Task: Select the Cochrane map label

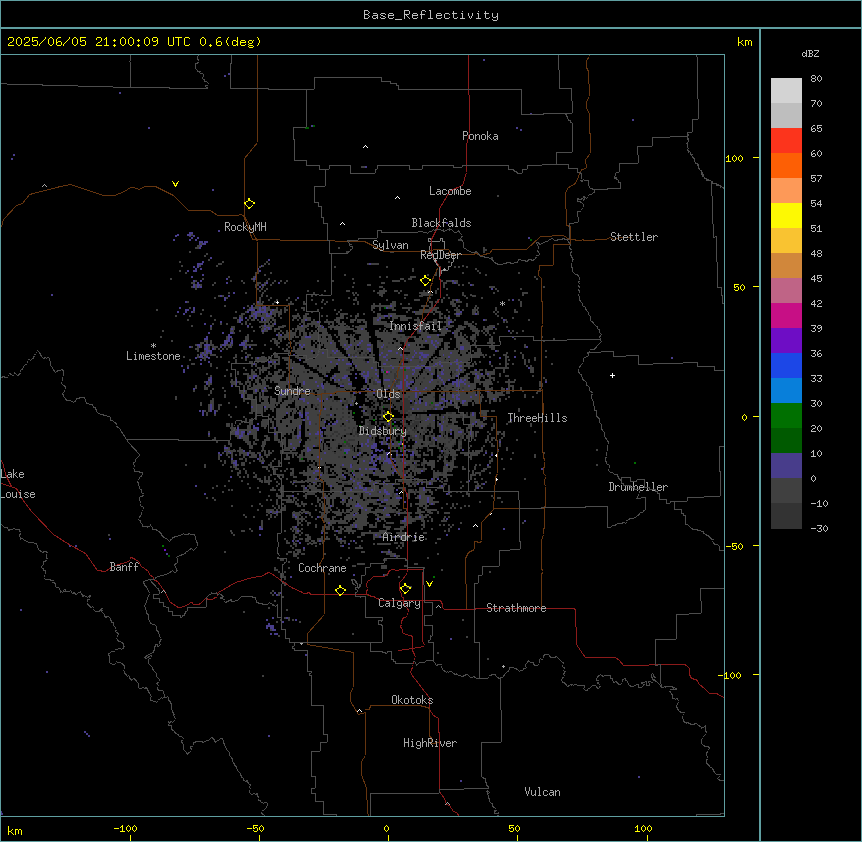Action: (x=322, y=568)
